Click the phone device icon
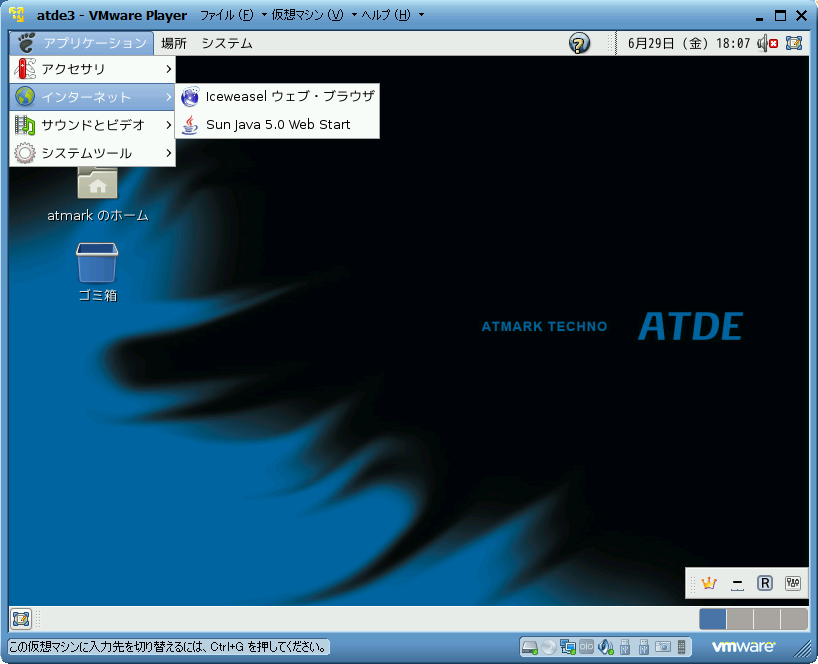The height and width of the screenshot is (664, 818). 681,647
